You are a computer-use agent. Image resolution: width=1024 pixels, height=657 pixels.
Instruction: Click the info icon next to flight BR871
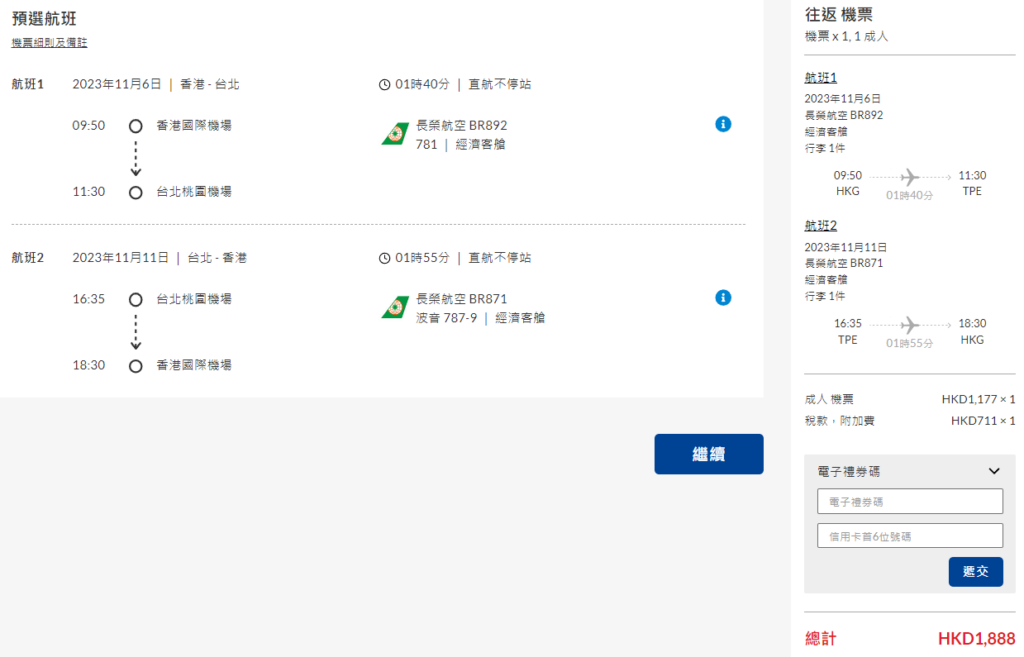[723, 297]
